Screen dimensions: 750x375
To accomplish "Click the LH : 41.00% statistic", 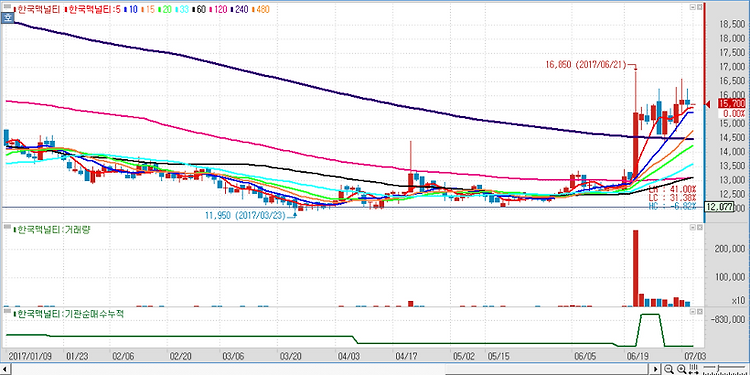I will pyautogui.click(x=672, y=190).
